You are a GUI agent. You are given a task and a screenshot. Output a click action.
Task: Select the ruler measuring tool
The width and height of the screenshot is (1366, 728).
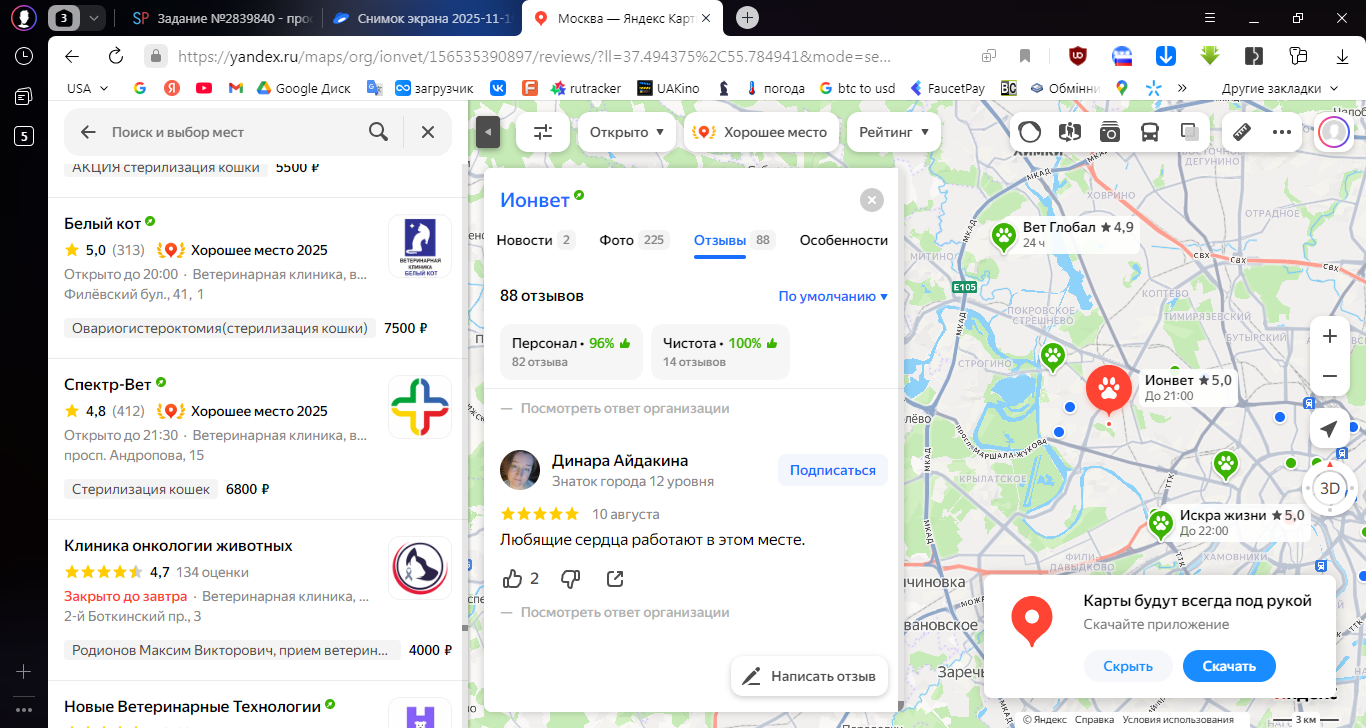pyautogui.click(x=1243, y=131)
